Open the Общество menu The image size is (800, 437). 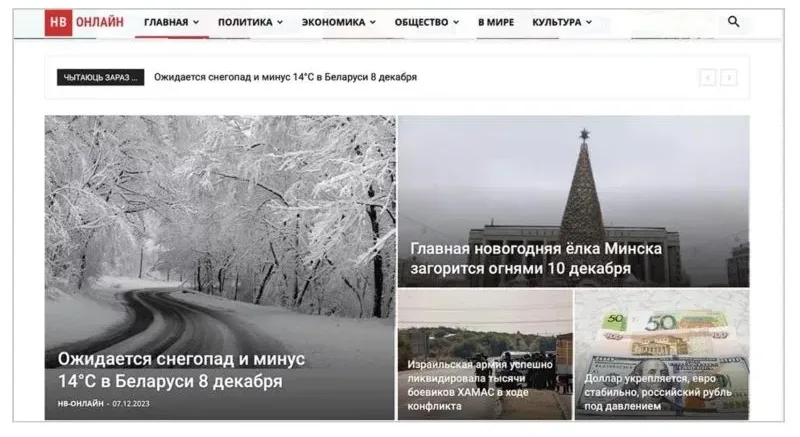pyautogui.click(x=427, y=22)
